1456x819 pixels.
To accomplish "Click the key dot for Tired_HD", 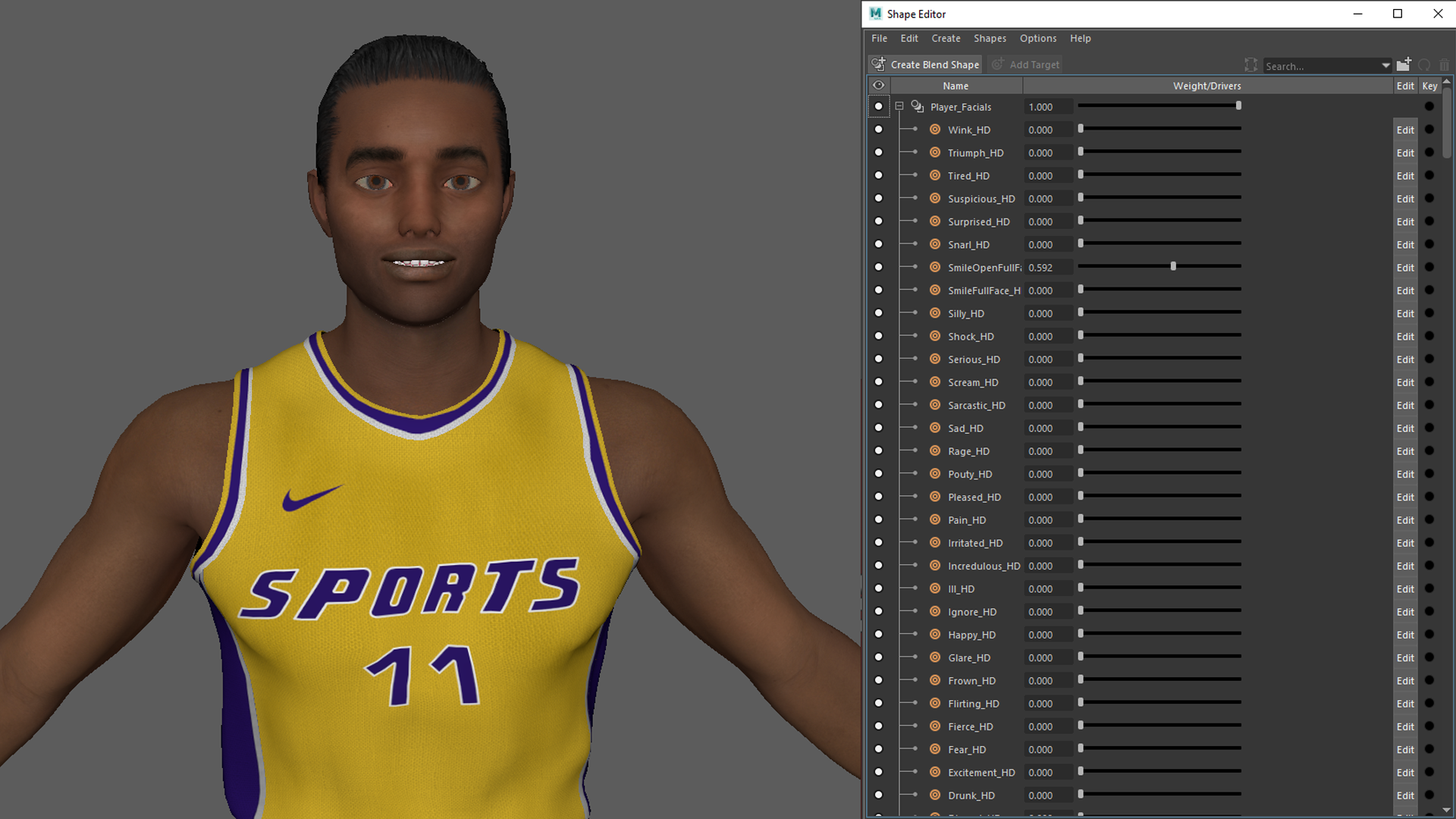I will coord(1429,176).
